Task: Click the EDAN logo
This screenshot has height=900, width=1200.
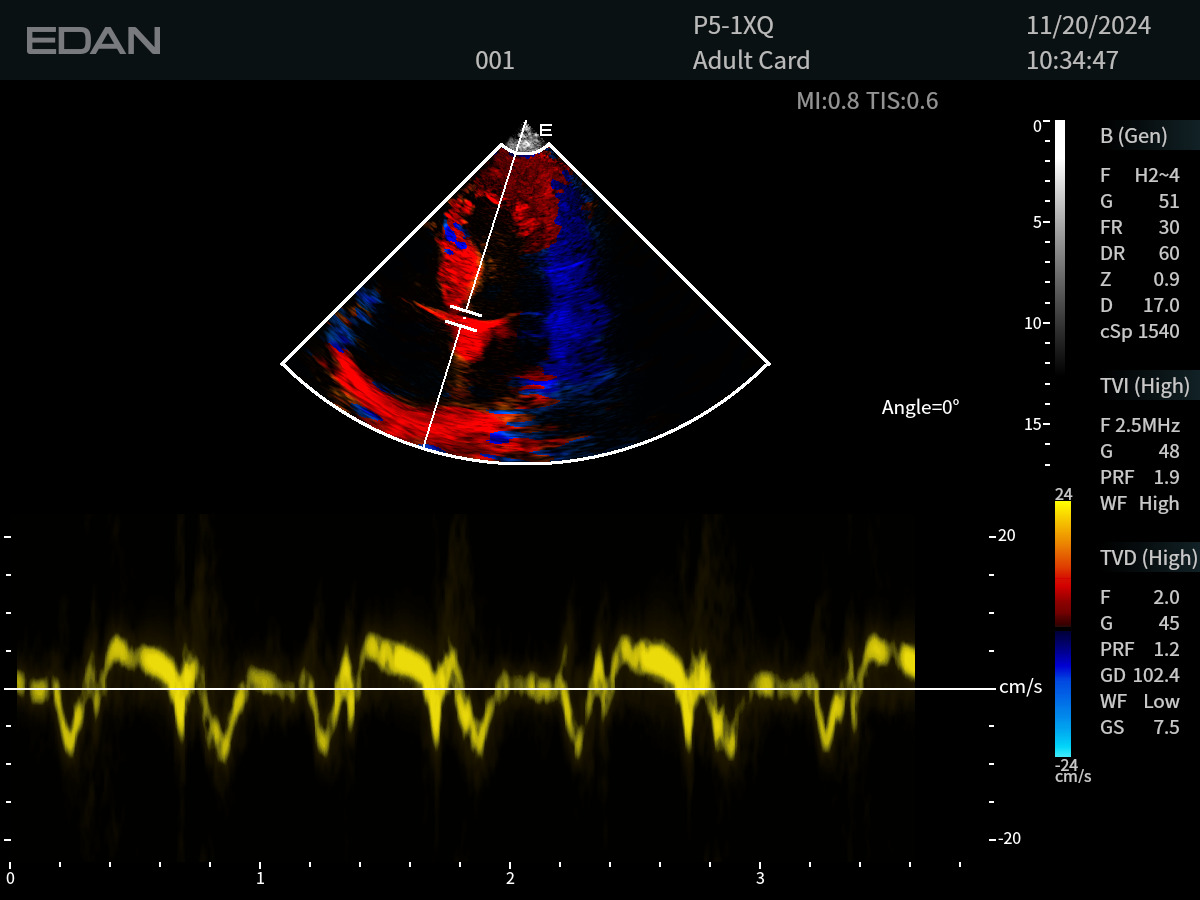Action: (93, 41)
